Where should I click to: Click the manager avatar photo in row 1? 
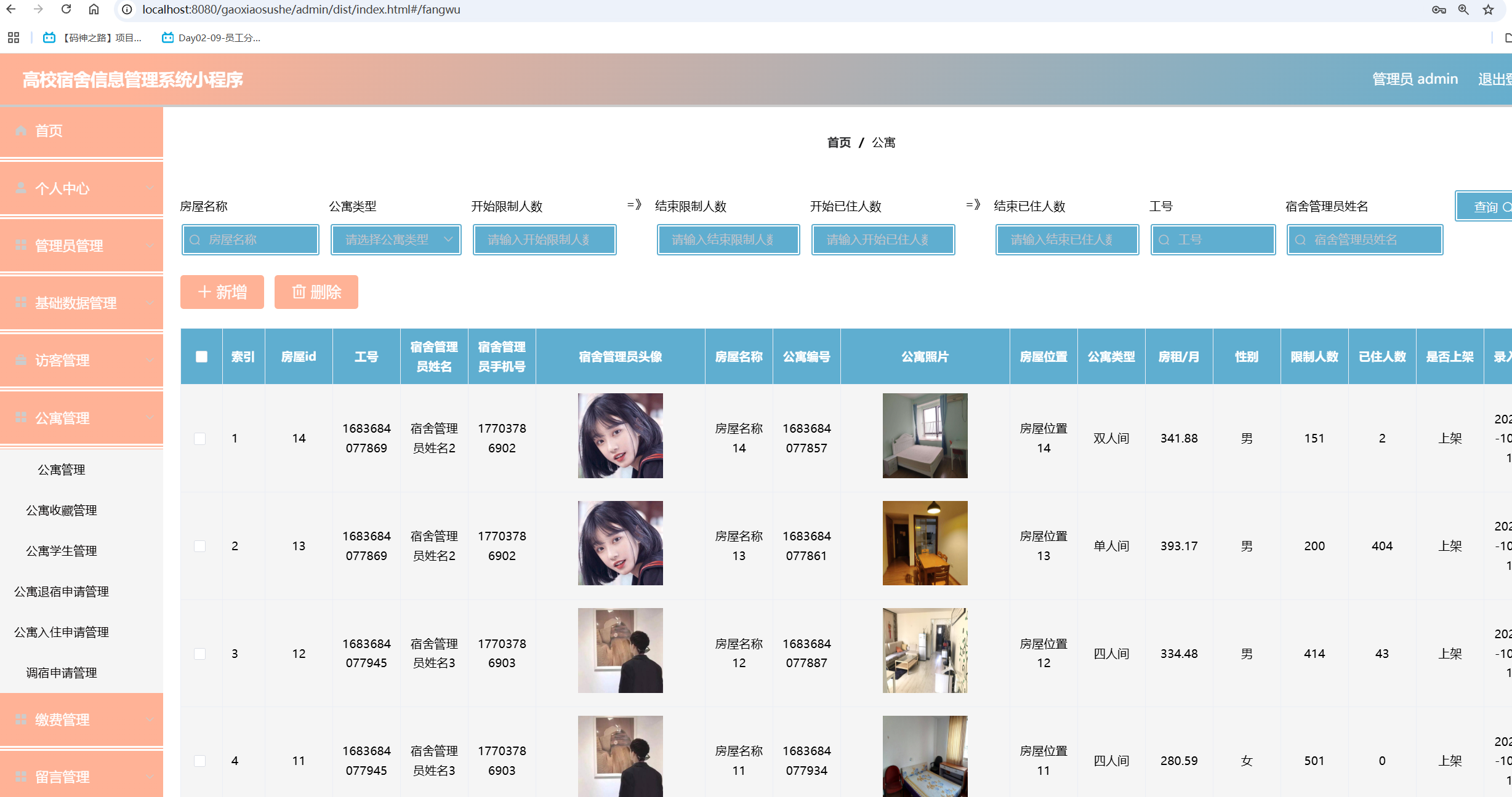[x=621, y=436]
